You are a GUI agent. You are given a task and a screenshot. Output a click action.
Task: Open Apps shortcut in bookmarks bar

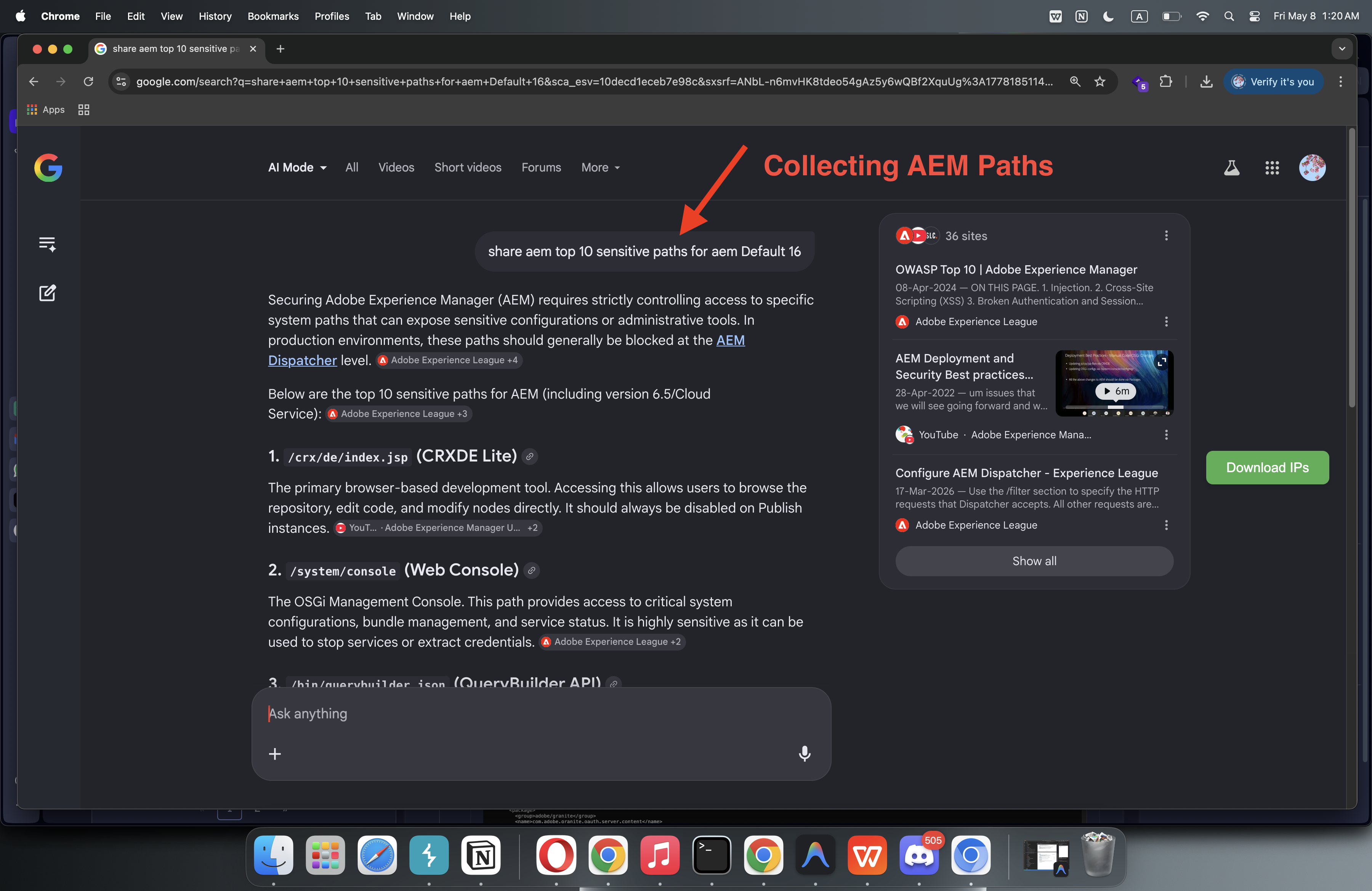tap(45, 109)
